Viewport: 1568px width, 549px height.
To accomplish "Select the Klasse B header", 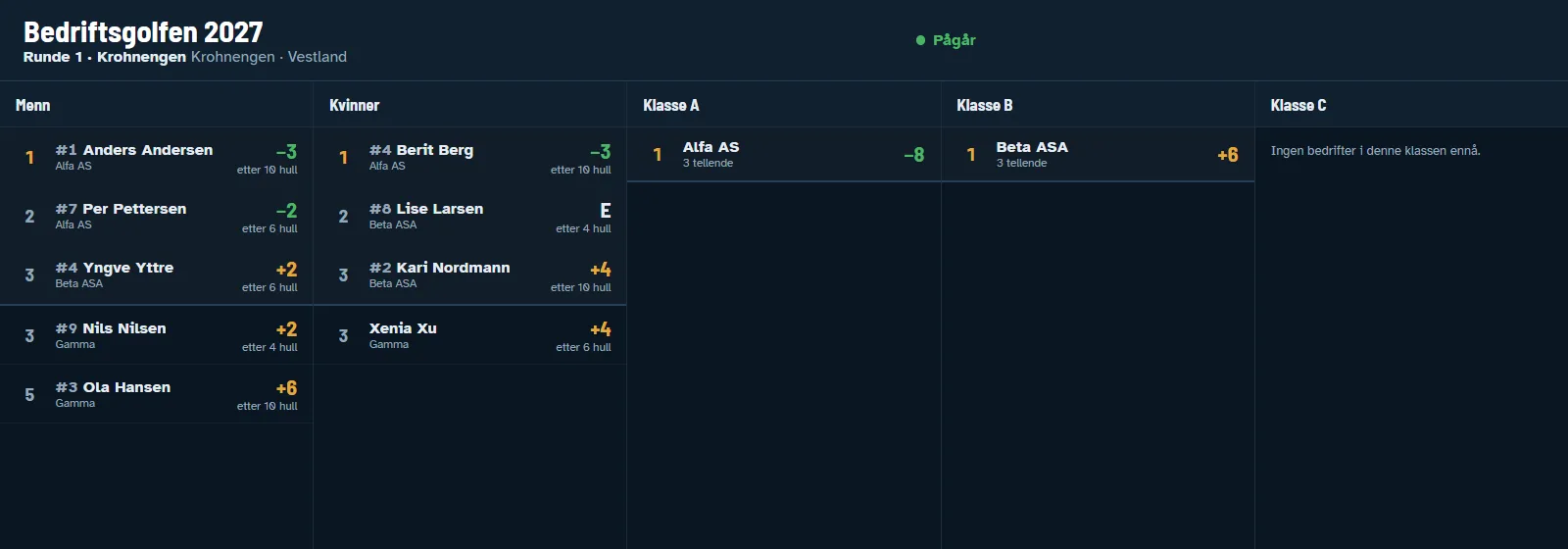I will [1098, 105].
